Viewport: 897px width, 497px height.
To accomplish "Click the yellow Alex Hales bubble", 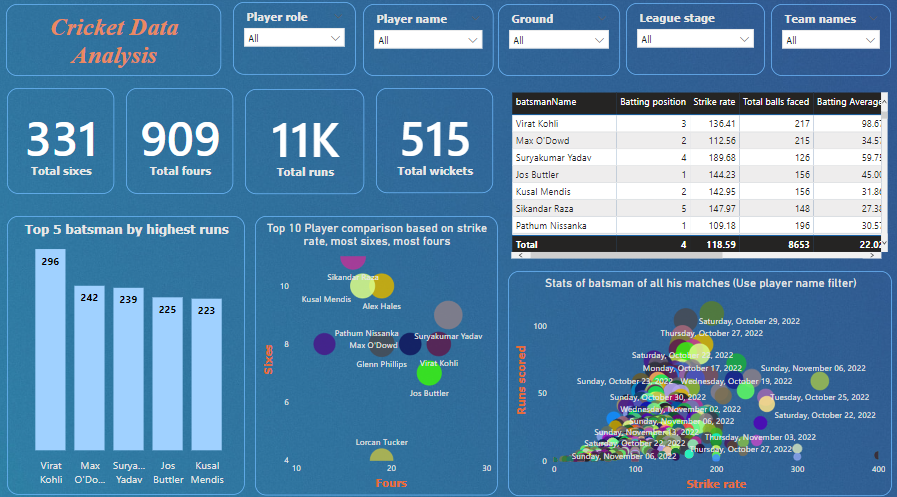I will coord(382,287).
